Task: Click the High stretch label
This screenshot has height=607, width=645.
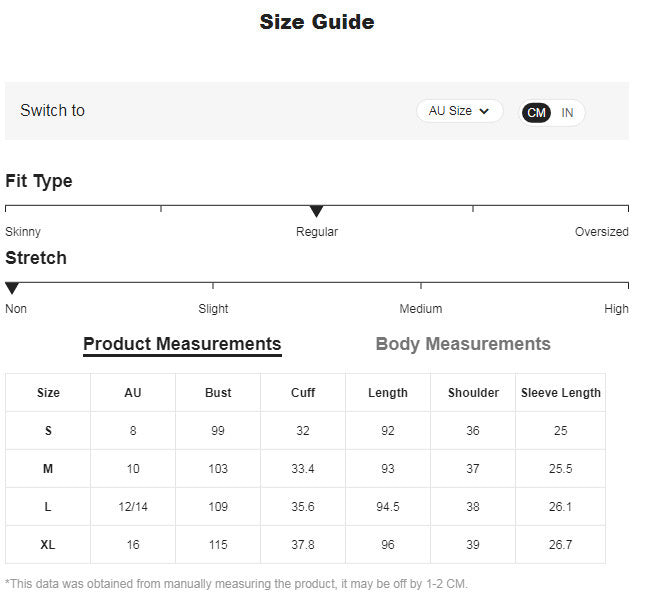Action: click(x=616, y=309)
